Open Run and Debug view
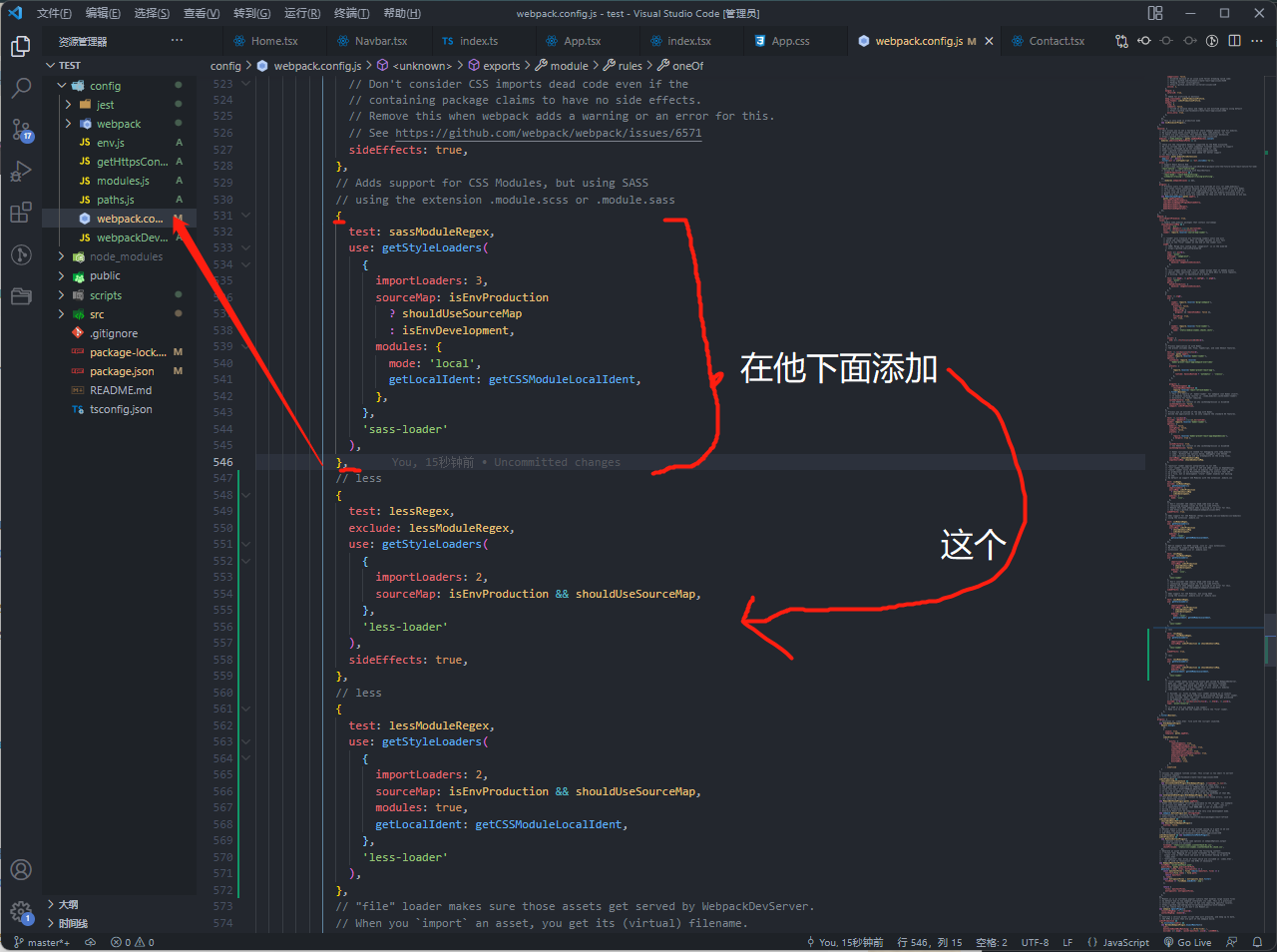 (21, 172)
